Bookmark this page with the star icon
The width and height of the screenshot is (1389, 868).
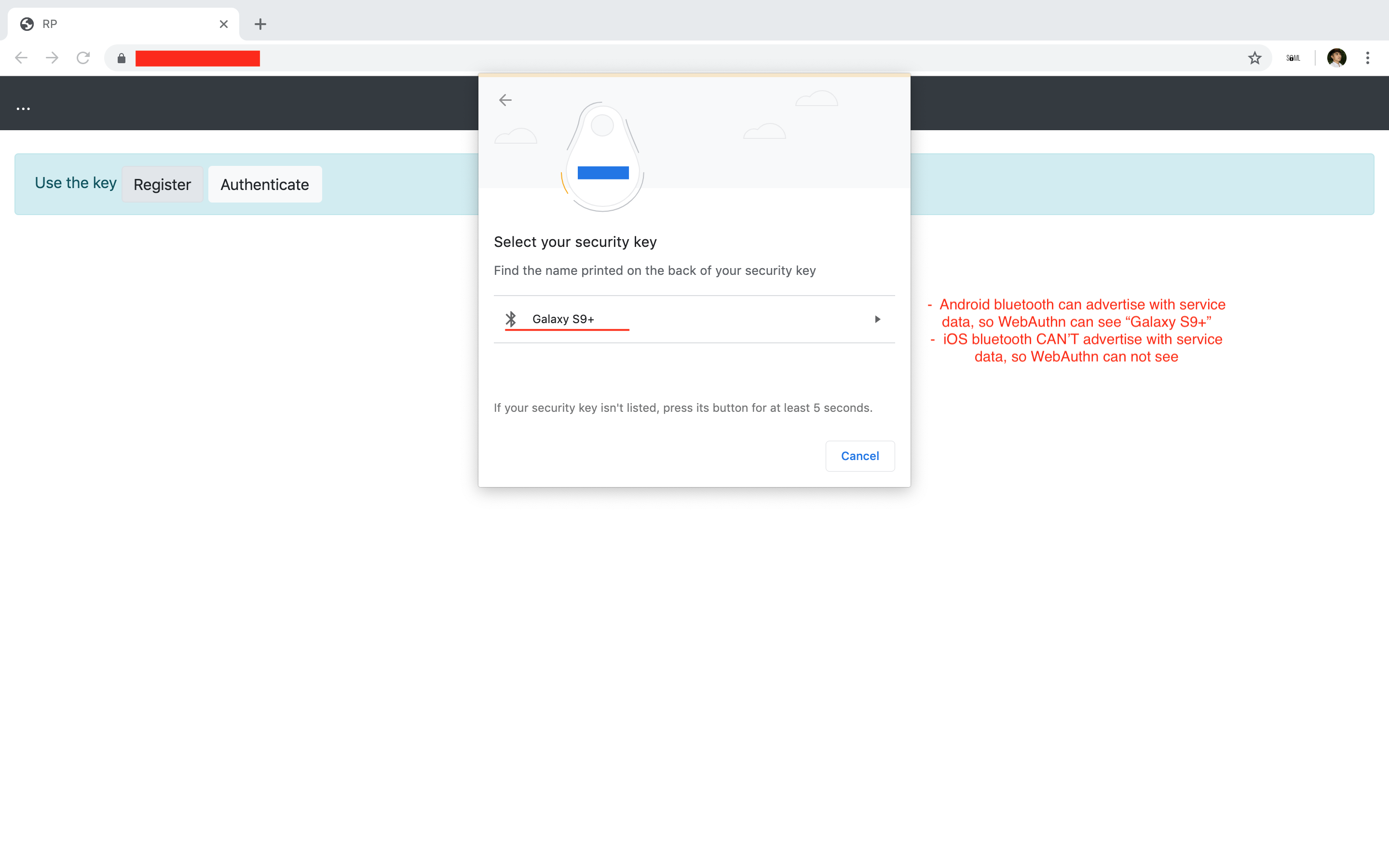click(1254, 58)
